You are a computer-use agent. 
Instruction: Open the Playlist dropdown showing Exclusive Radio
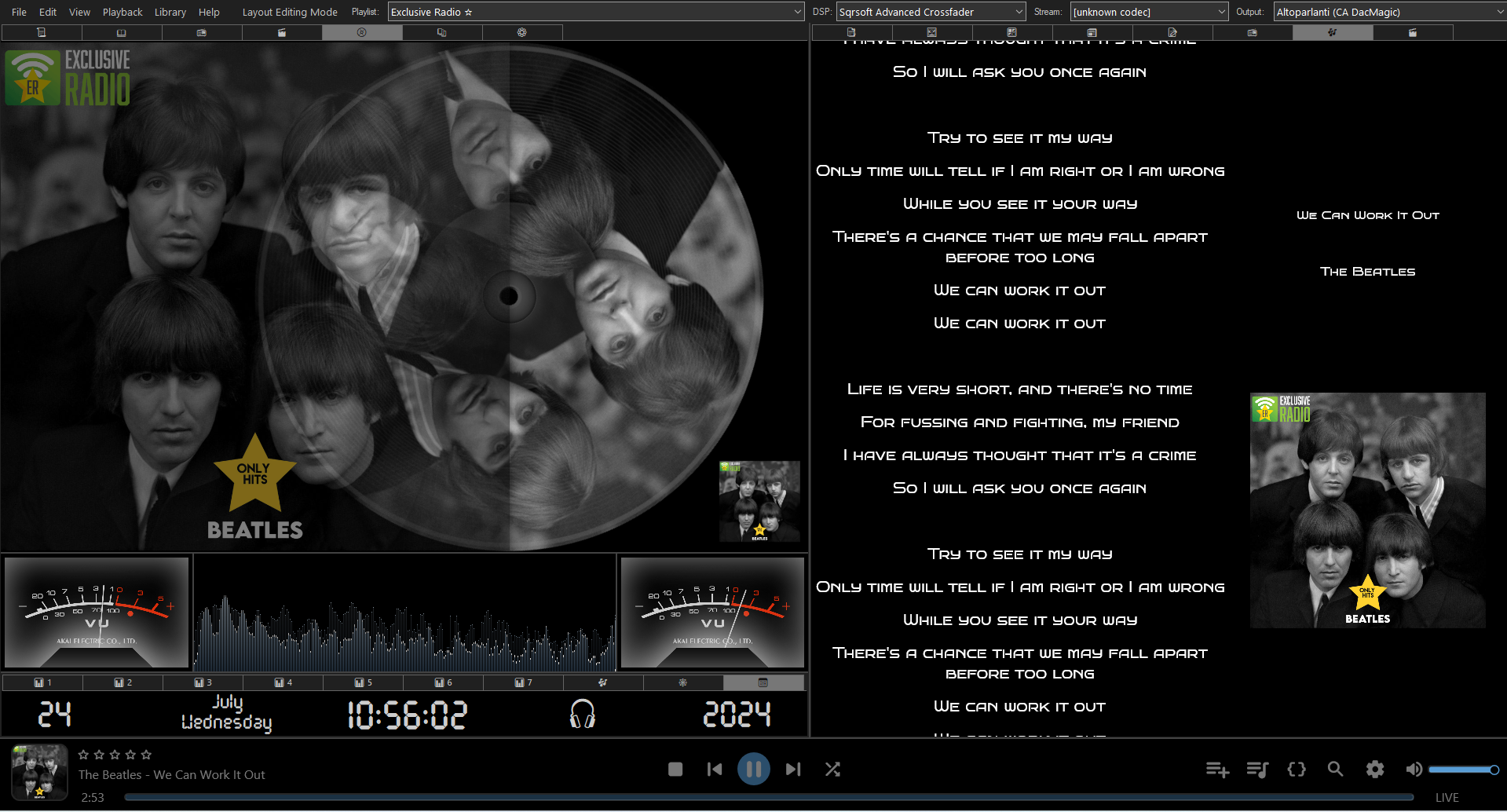596,12
